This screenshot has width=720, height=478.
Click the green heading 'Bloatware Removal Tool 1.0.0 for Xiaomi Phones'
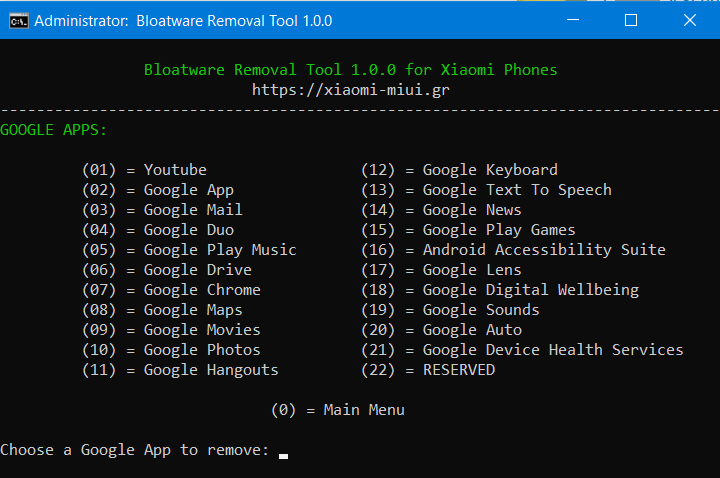pos(350,70)
